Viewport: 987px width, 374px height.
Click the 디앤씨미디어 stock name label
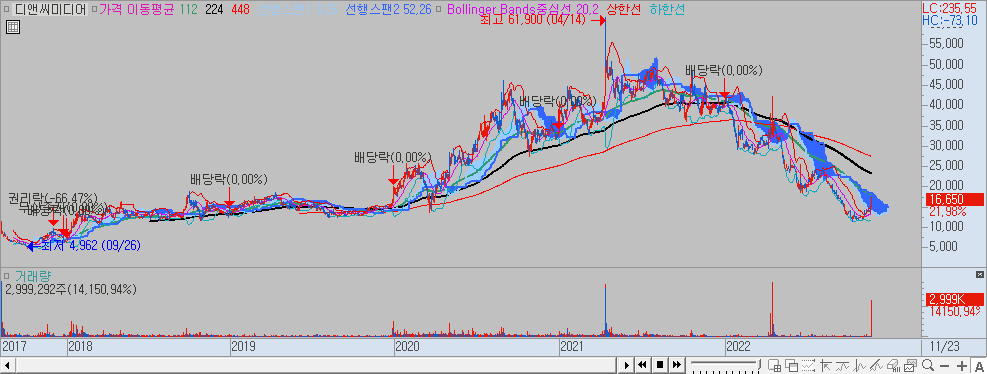(50, 9)
